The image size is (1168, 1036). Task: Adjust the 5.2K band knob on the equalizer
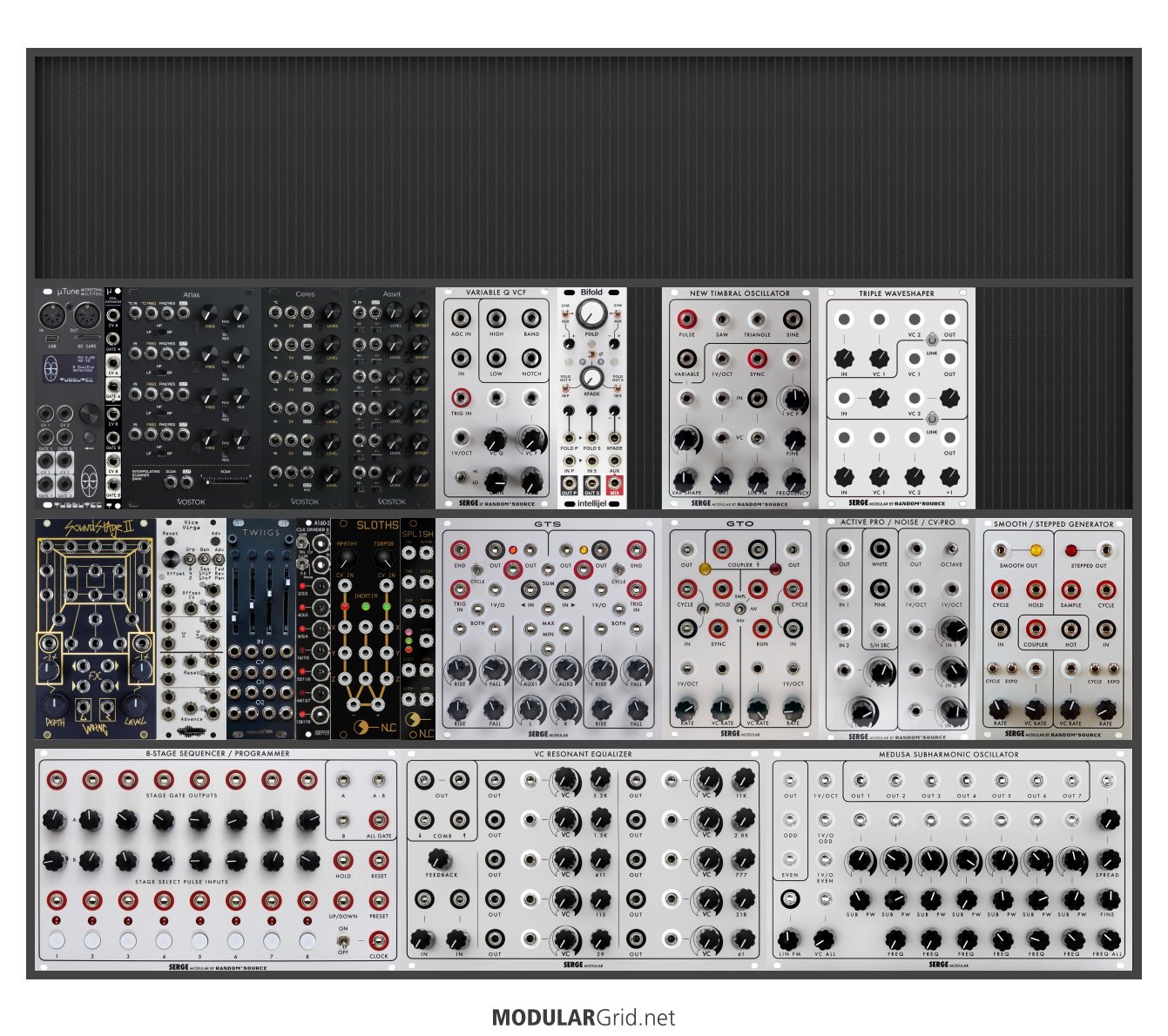click(600, 779)
